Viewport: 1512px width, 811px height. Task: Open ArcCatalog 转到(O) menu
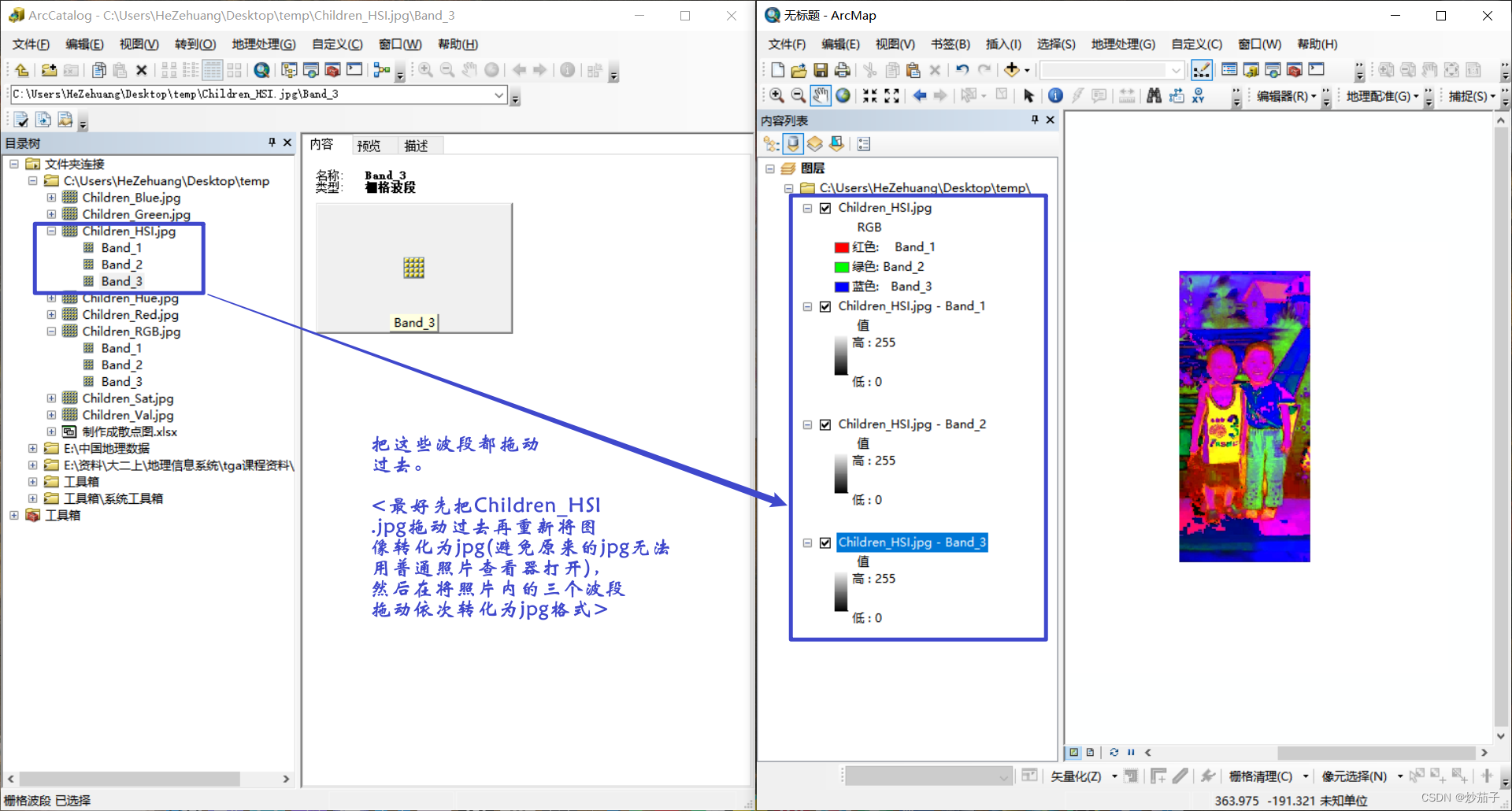coord(195,44)
